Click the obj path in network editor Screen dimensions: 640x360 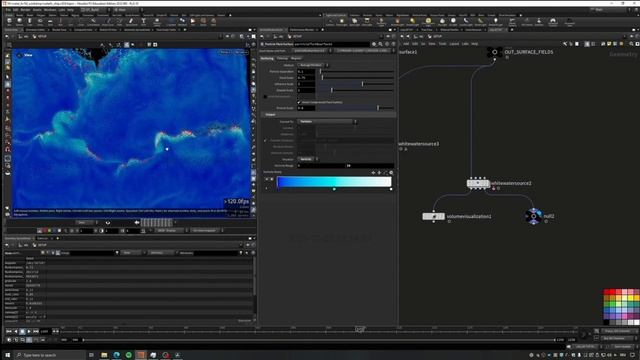pyautogui.click(x=422, y=36)
